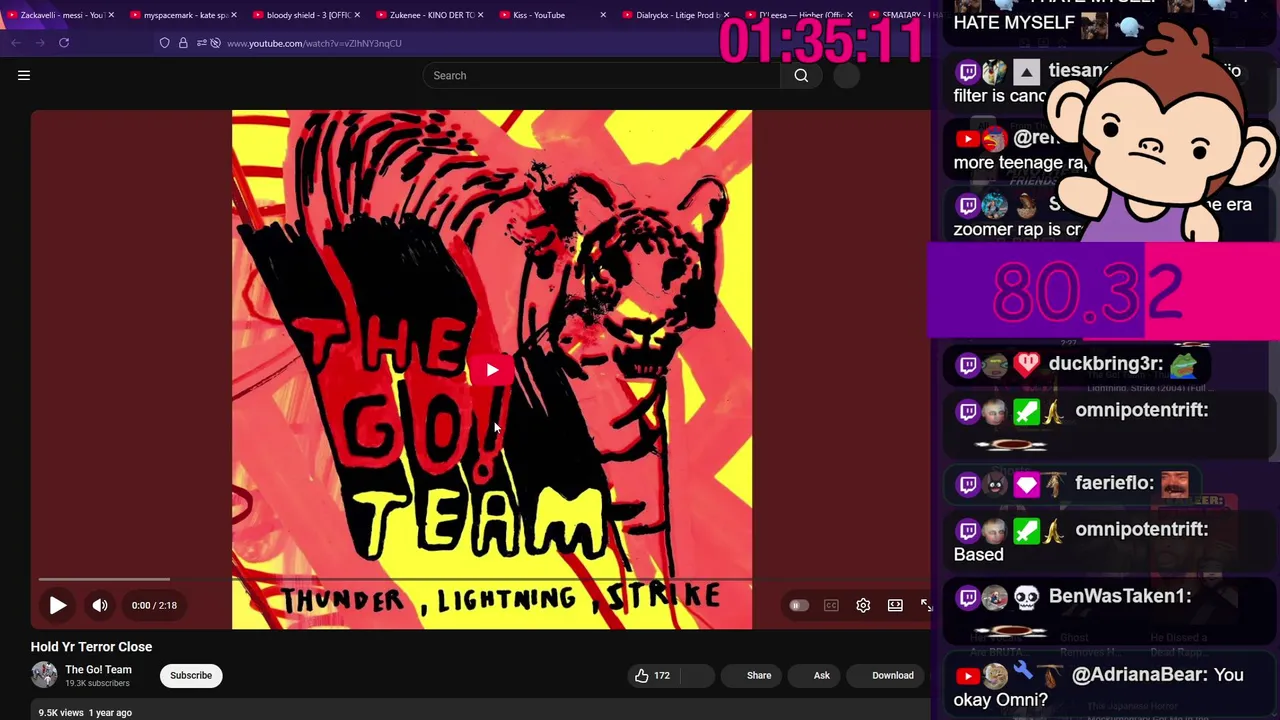Click the 0:00 / 2:18 time display
This screenshot has height=720, width=1280.
pyautogui.click(x=154, y=605)
